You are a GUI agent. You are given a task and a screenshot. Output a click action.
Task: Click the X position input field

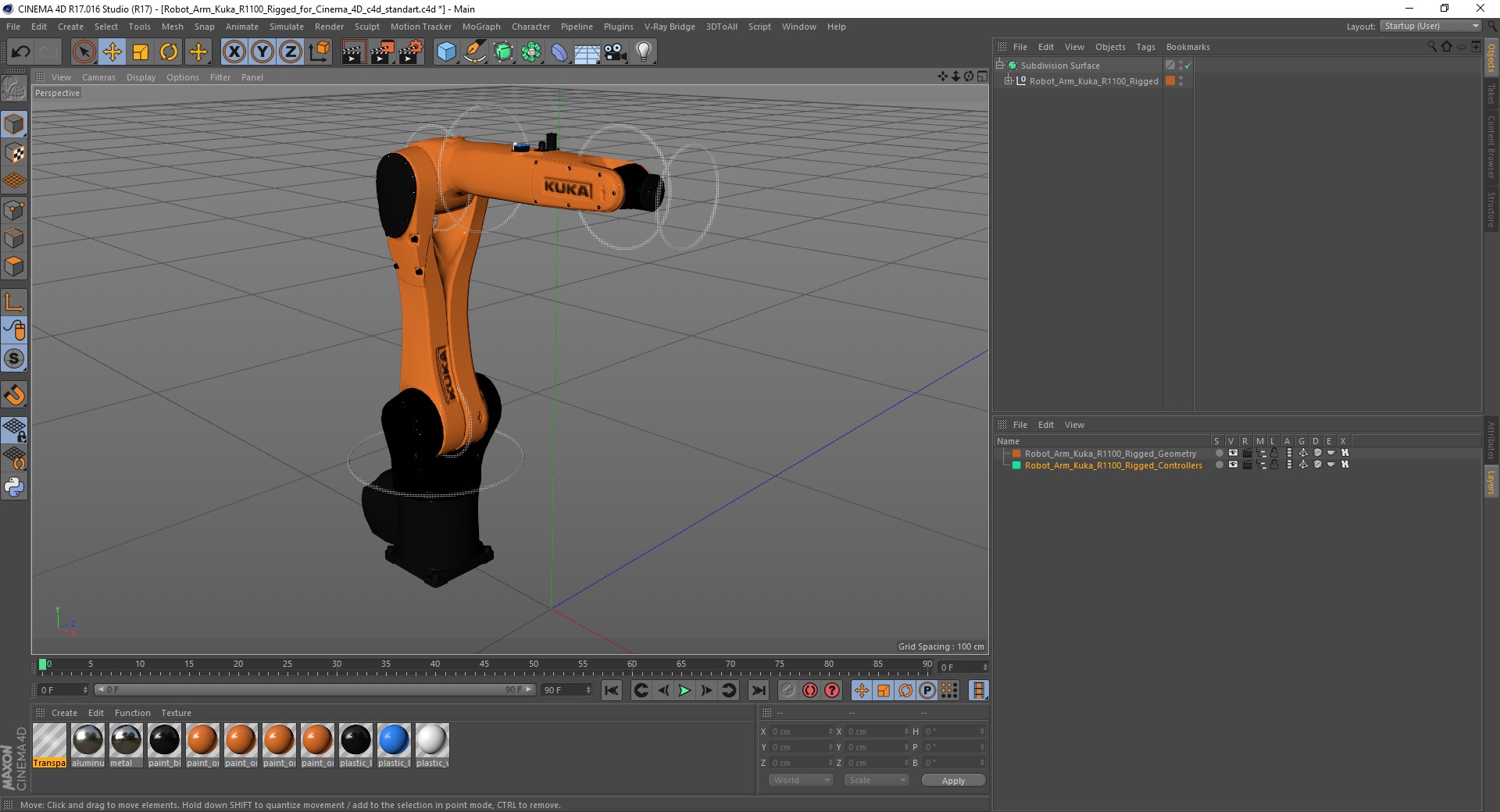pyautogui.click(x=801, y=732)
